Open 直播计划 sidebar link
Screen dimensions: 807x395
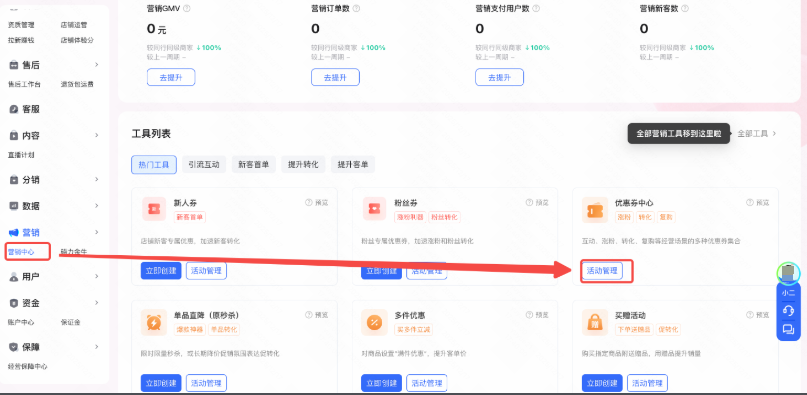(x=21, y=154)
